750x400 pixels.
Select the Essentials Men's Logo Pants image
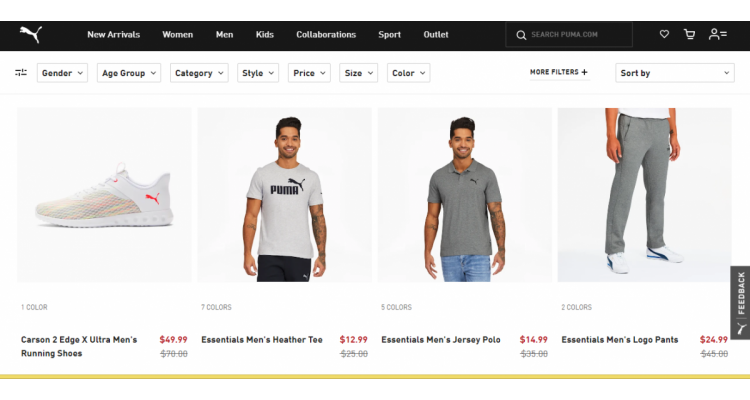644,195
